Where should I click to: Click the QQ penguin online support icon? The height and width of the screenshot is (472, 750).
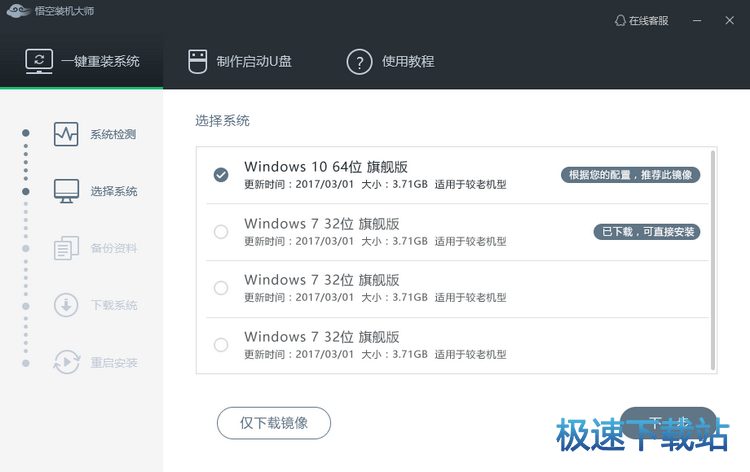point(620,20)
